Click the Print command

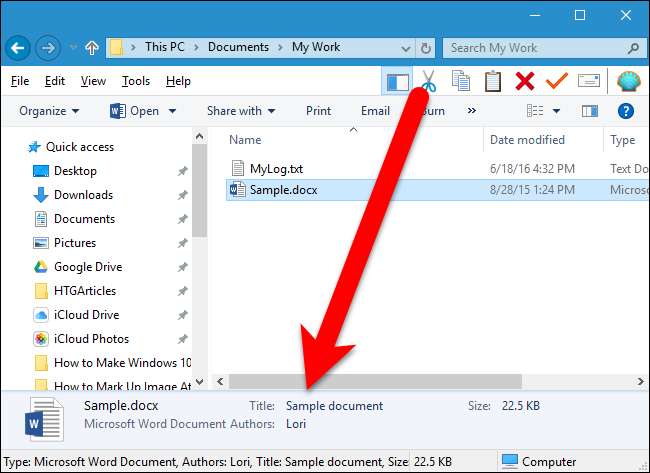click(x=318, y=111)
